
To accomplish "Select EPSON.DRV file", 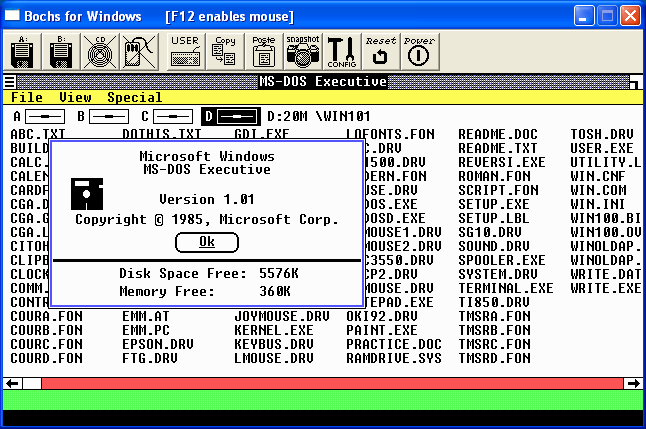I will coord(158,345).
